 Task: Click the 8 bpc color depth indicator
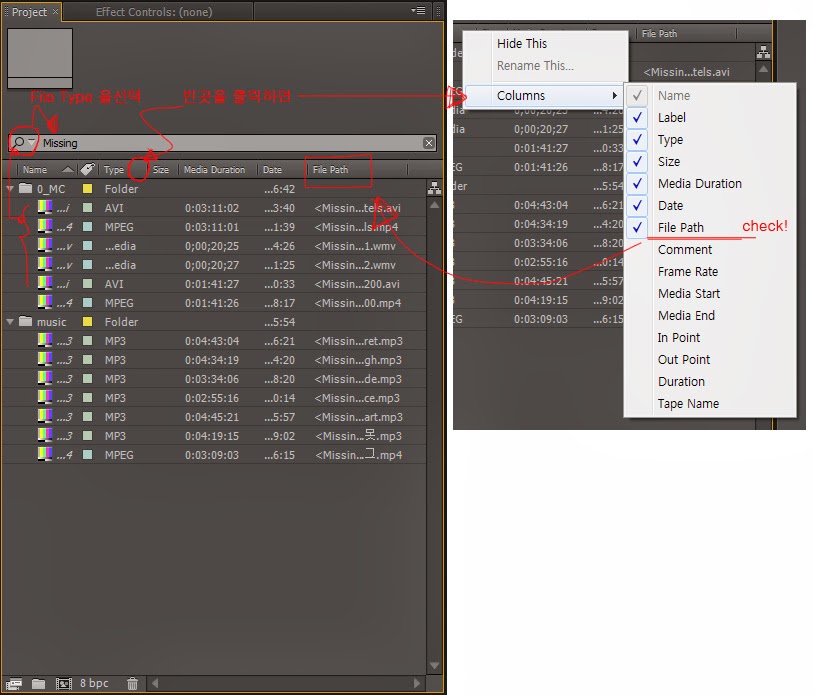(x=93, y=684)
